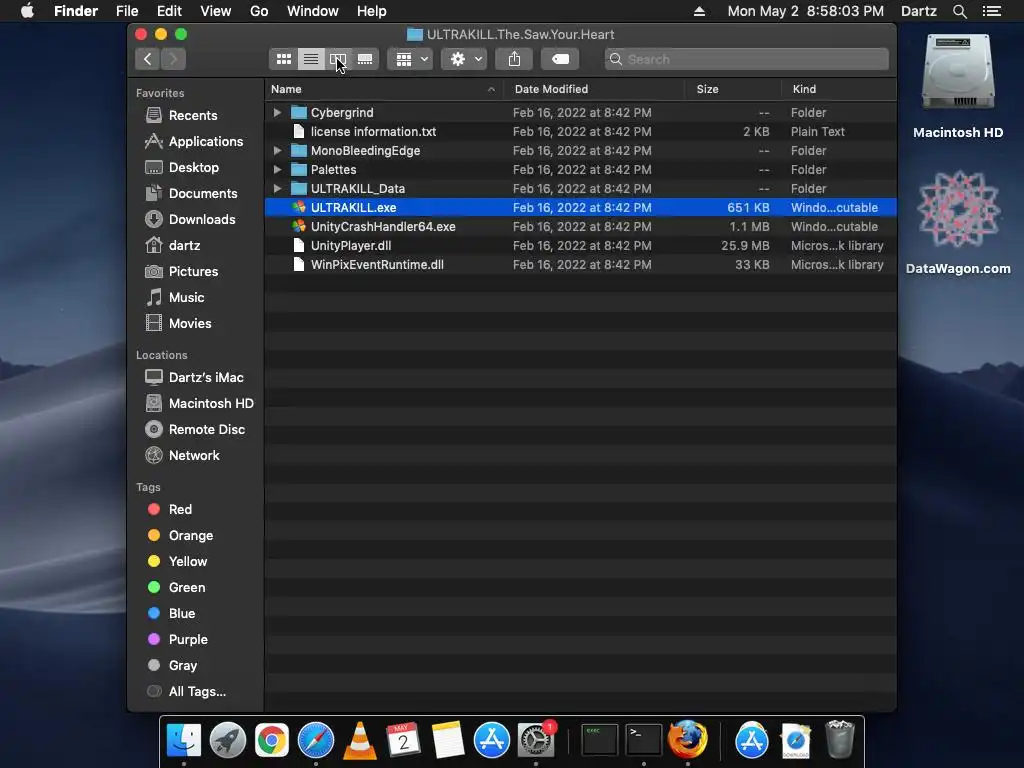
Task: Select UnityPlayer.dll in the list
Action: click(581, 246)
